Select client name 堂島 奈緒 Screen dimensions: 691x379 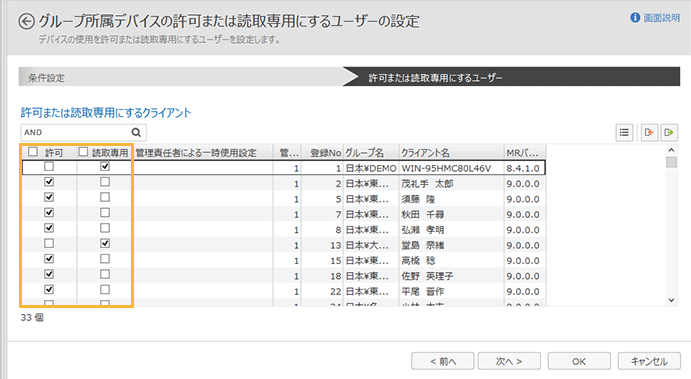pyautogui.click(x=422, y=245)
